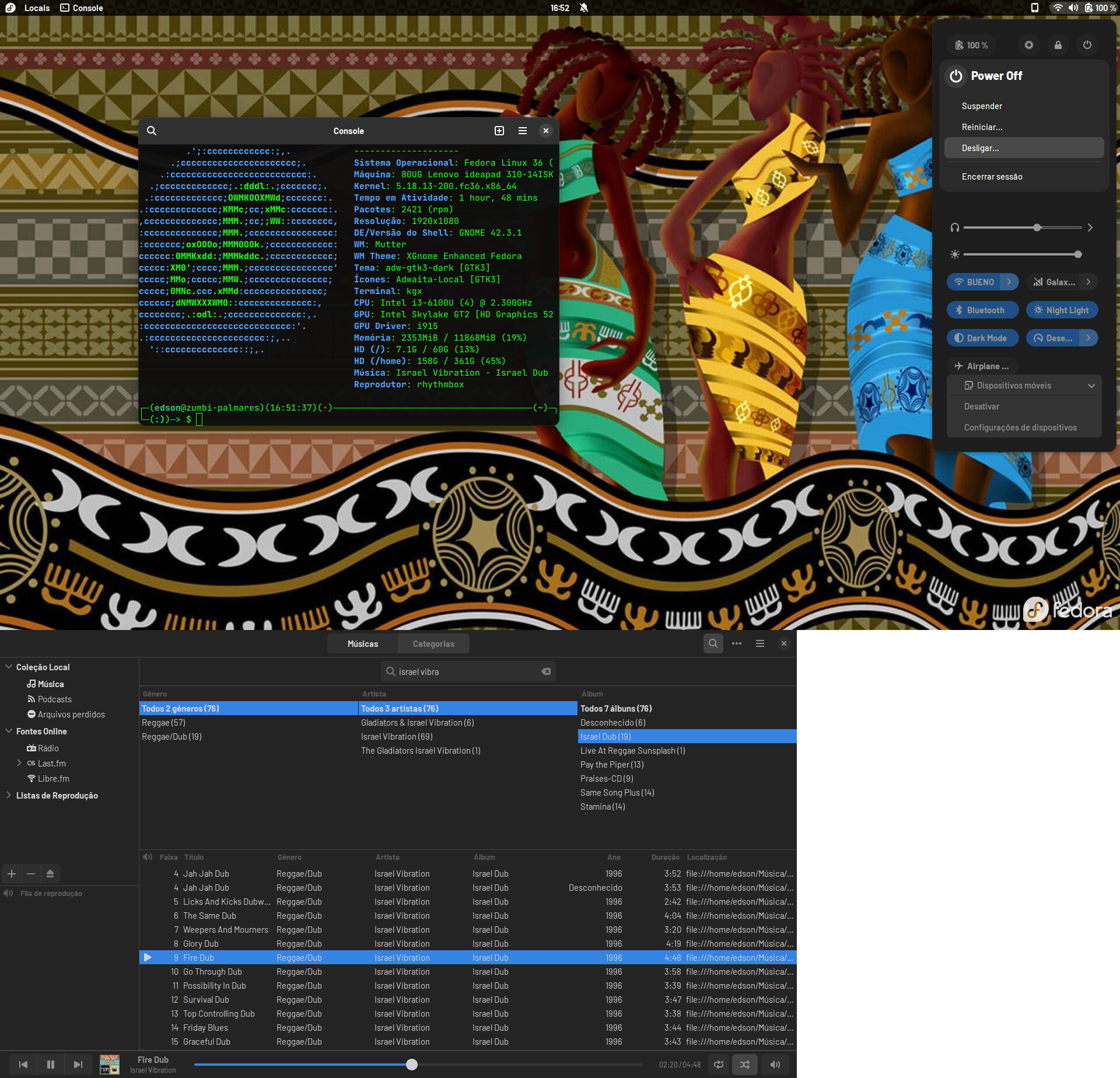Toggle the Dese... quick setting

[x=1053, y=338]
